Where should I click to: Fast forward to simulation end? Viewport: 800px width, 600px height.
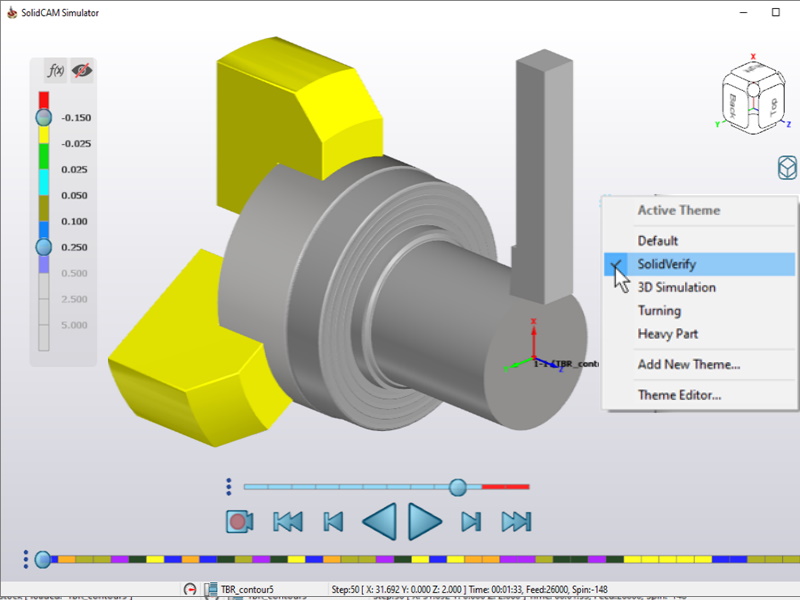pyautogui.click(x=516, y=521)
